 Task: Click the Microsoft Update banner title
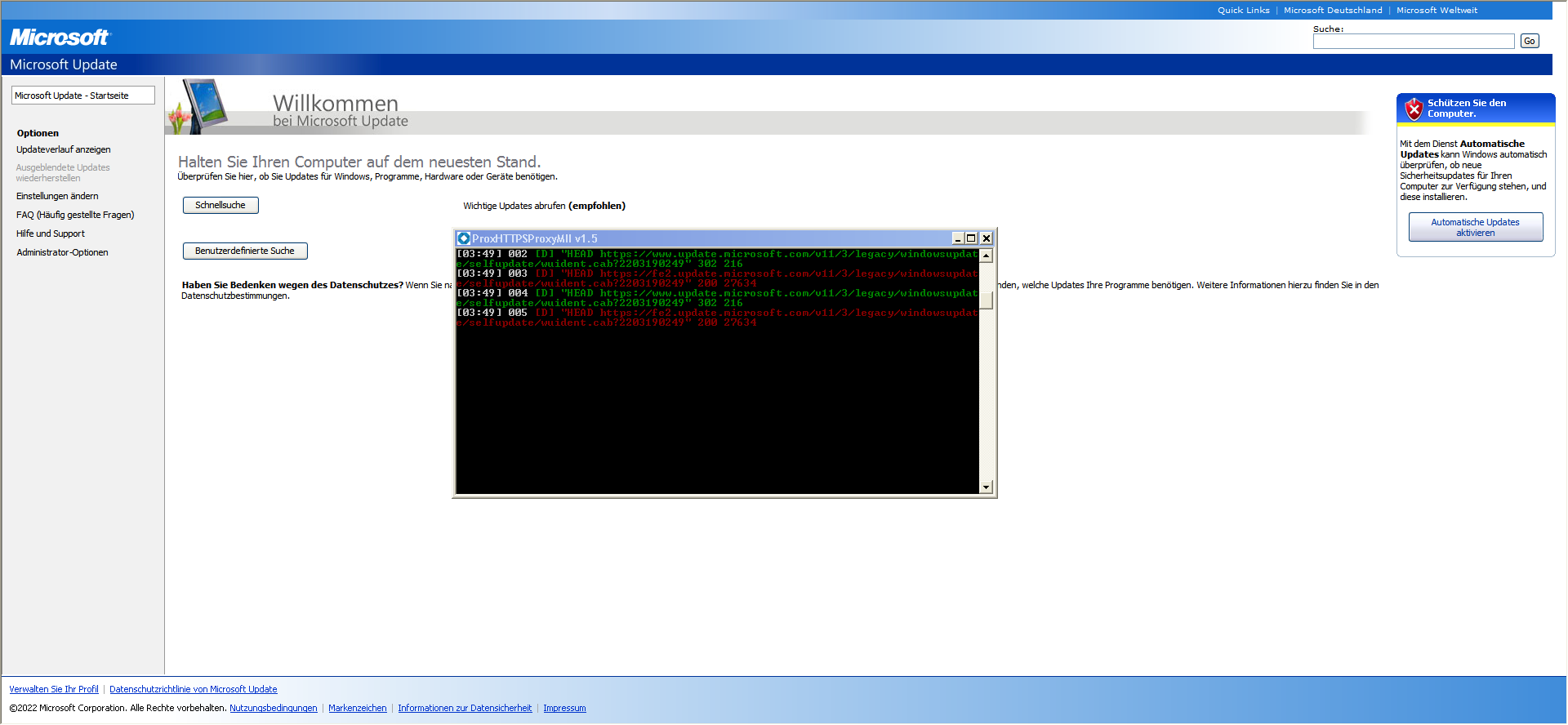point(64,64)
